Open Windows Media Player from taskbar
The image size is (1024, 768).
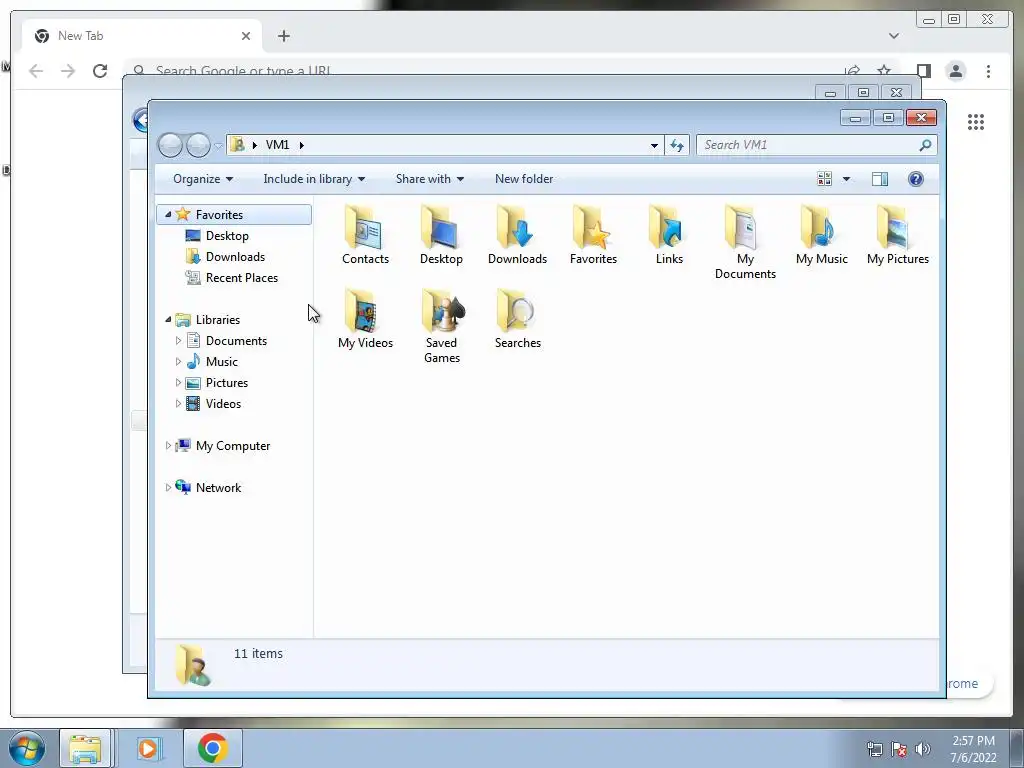(148, 748)
